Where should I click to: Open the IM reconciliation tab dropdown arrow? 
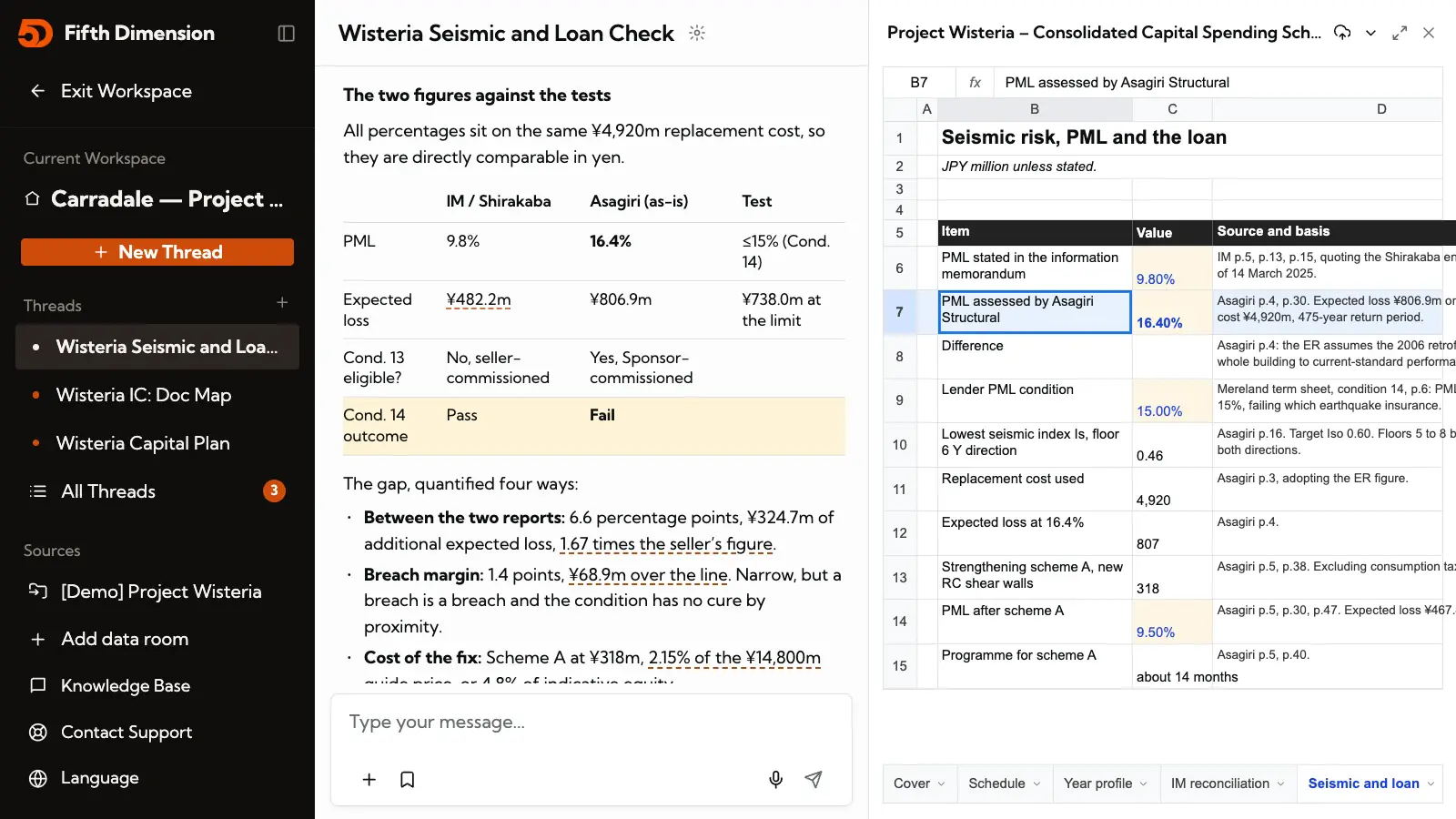(x=1280, y=784)
